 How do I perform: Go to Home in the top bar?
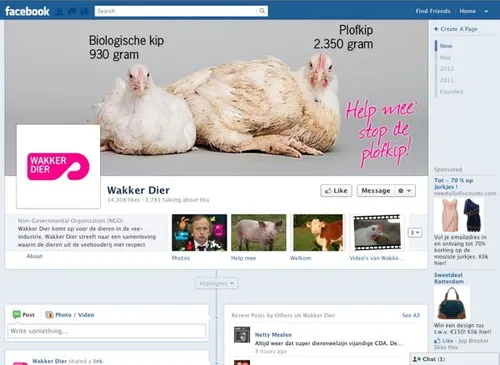467,11
